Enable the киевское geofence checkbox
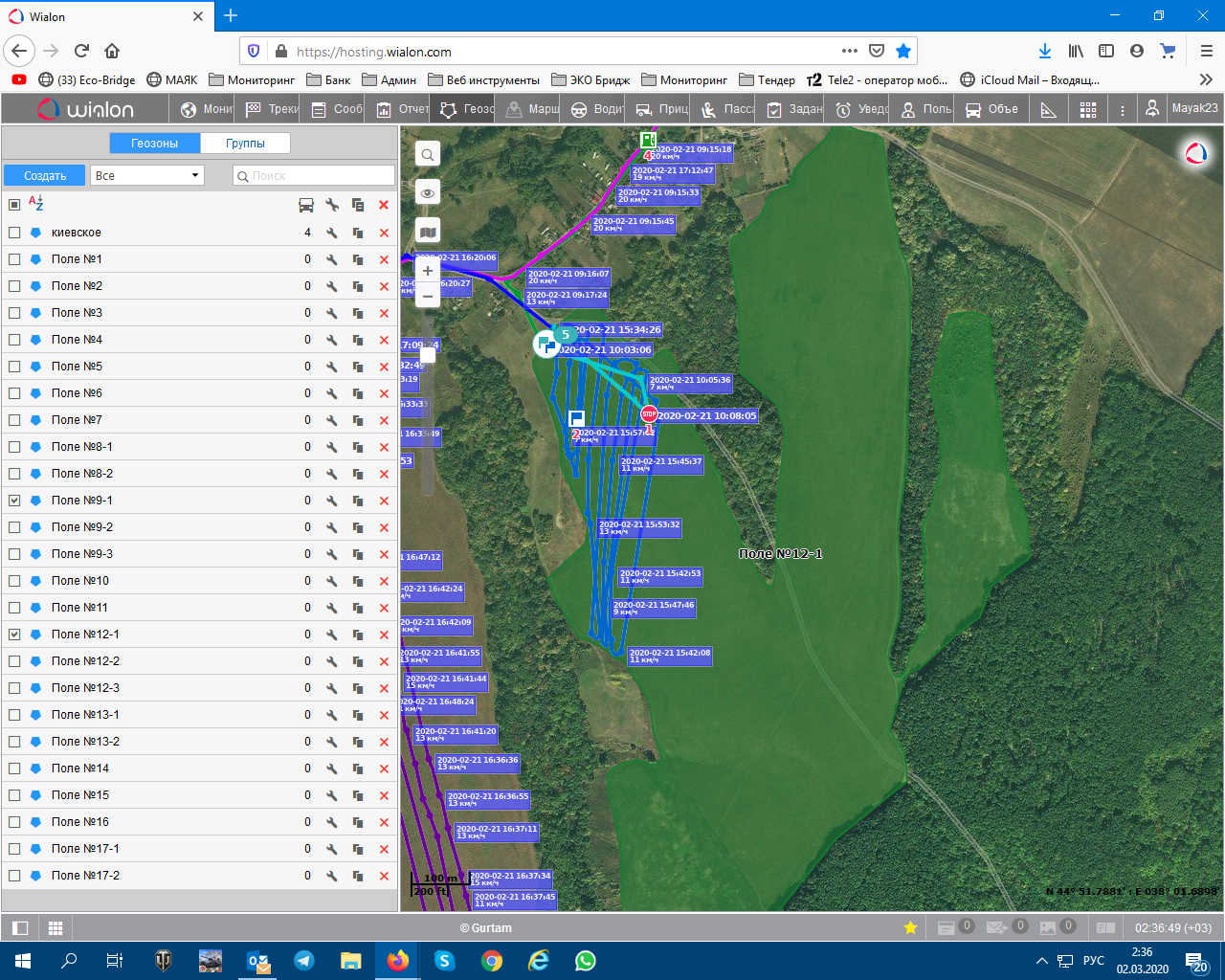This screenshot has height=980, width=1225. [14, 233]
